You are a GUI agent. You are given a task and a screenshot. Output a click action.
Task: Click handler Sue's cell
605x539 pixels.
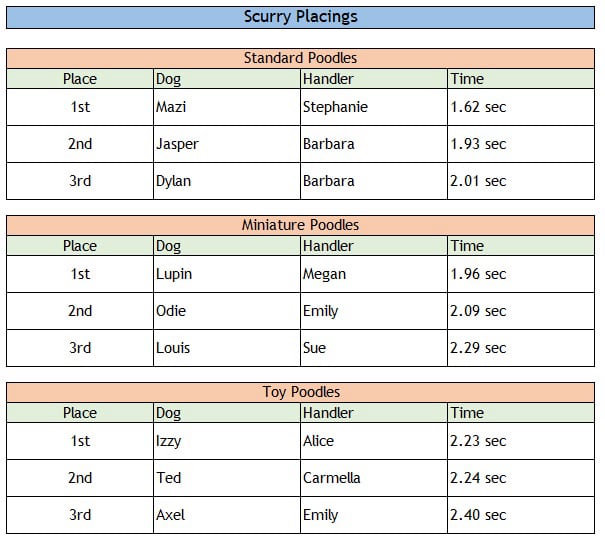click(373, 348)
